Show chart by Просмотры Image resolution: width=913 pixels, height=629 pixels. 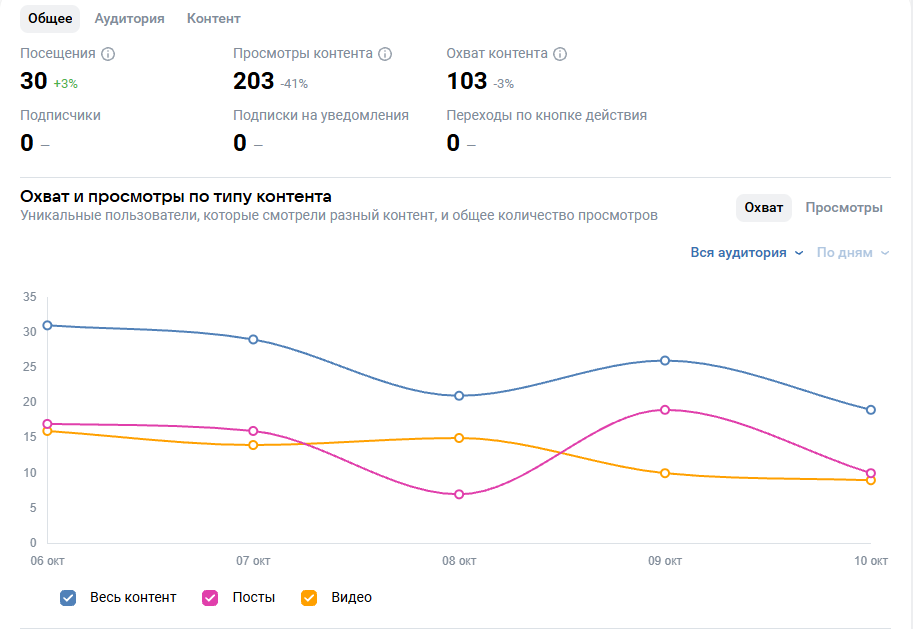coord(843,208)
